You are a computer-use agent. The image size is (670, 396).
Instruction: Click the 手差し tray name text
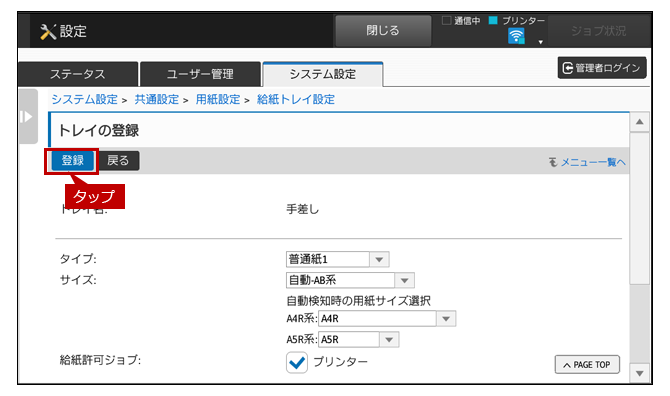coord(303,209)
